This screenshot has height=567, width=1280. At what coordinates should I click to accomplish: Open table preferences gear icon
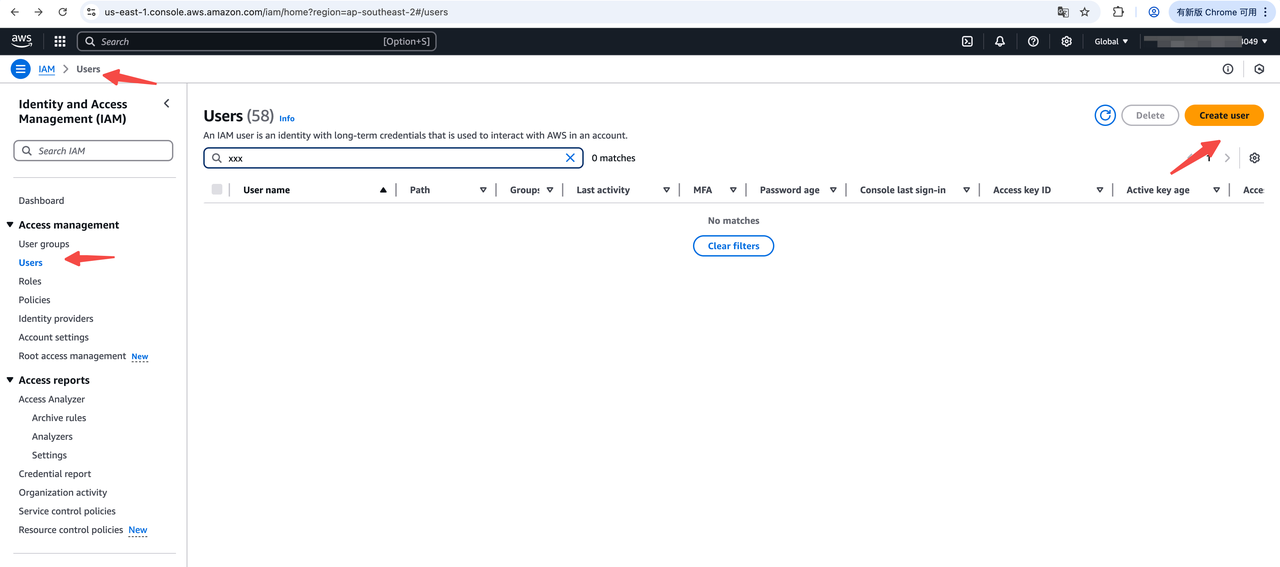coord(1254,158)
